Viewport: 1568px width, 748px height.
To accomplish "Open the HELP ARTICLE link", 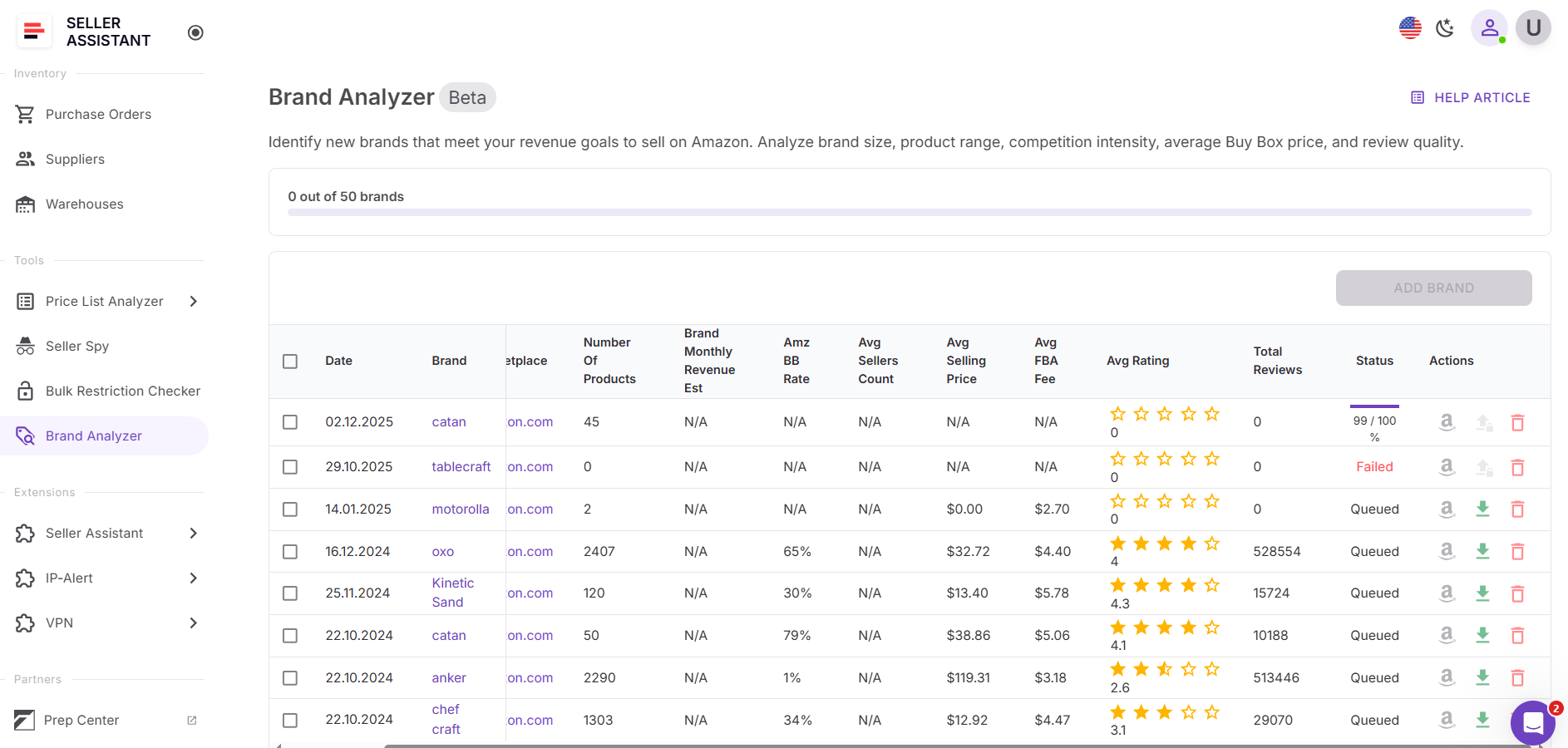I will 1470,97.
